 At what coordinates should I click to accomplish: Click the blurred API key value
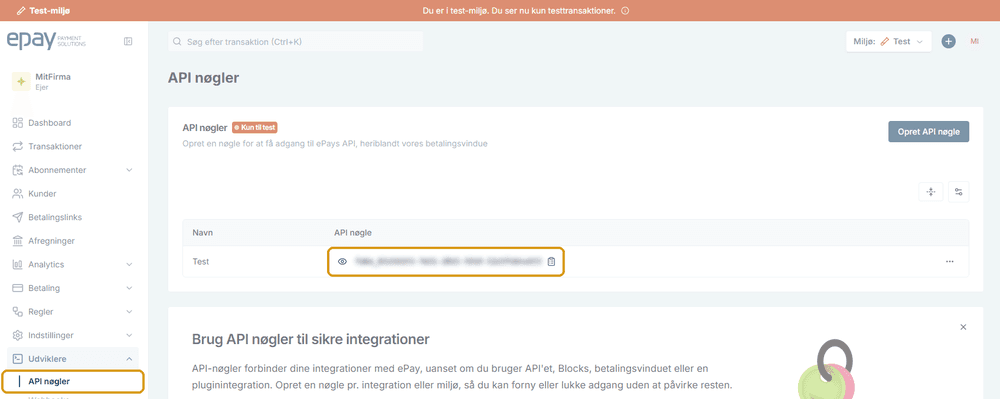[448, 261]
